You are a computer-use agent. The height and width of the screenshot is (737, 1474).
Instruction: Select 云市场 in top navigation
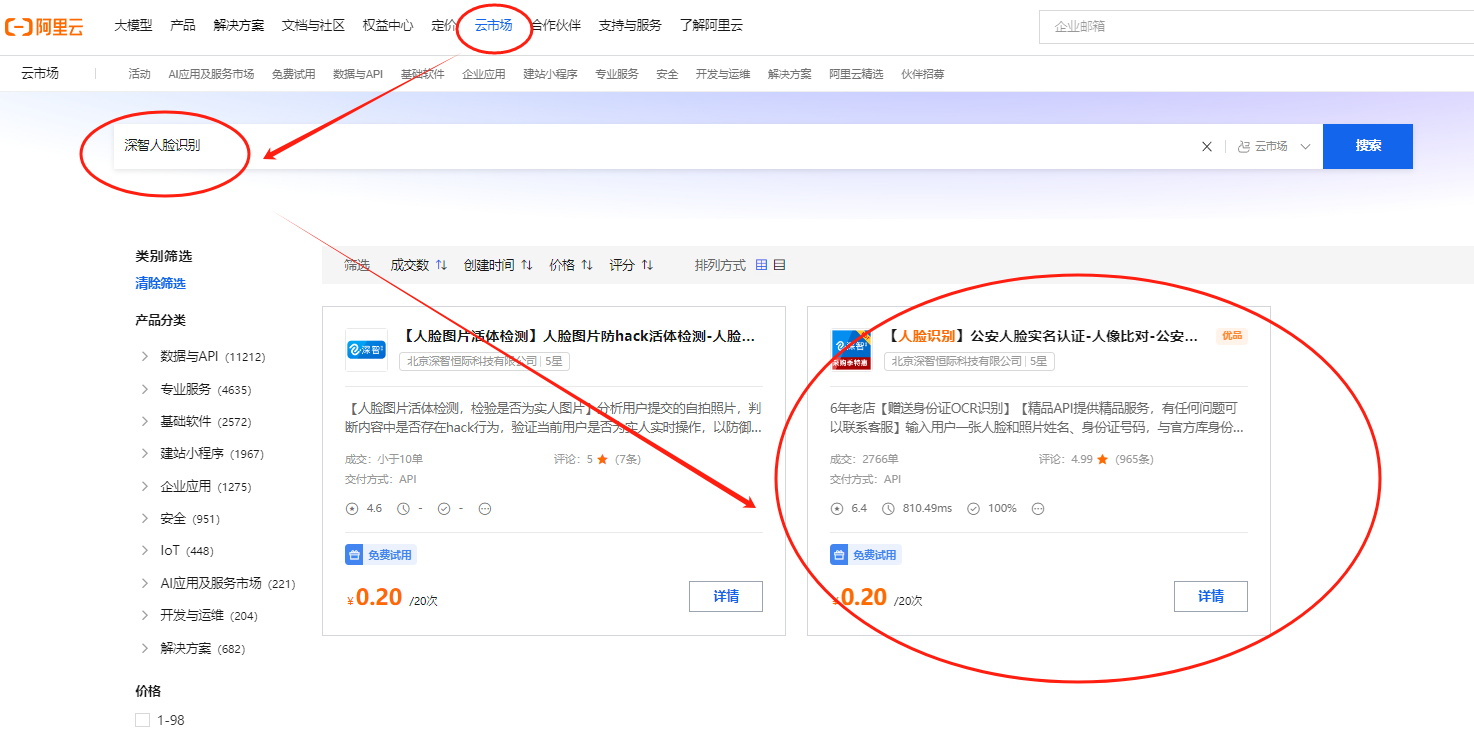tap(493, 26)
